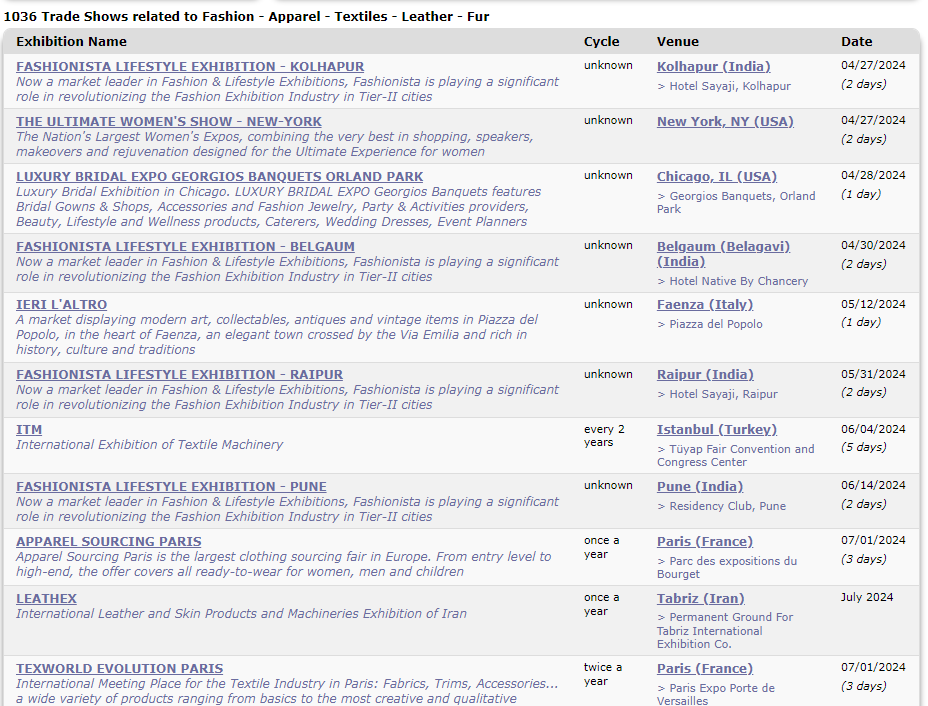The width and height of the screenshot is (928, 706).
Task: Open the Texworld Evolution Paris link
Action: tap(120, 669)
